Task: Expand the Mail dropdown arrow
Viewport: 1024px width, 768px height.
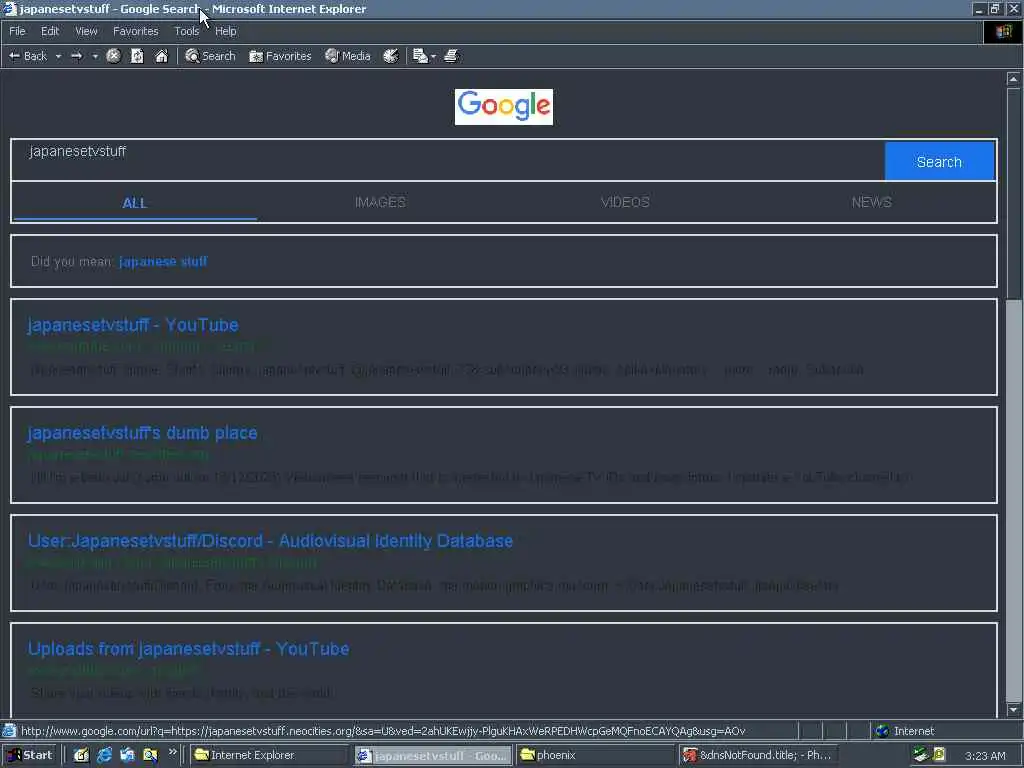Action: pos(433,56)
